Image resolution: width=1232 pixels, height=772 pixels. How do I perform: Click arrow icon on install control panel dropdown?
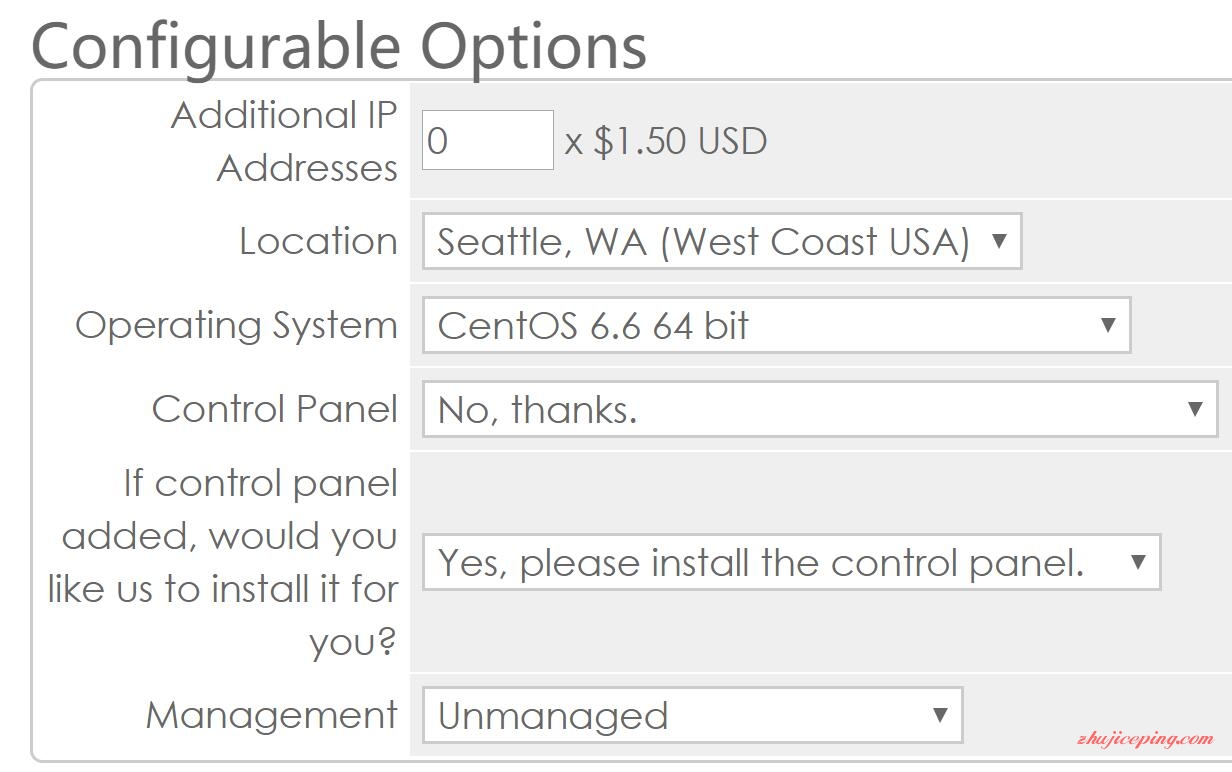1137,562
